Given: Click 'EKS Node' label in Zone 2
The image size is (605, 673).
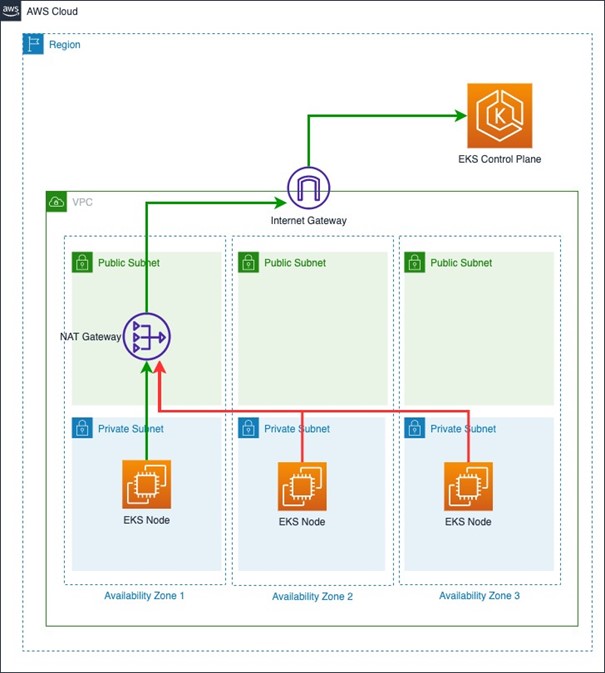Looking at the screenshot, I should [302, 522].
